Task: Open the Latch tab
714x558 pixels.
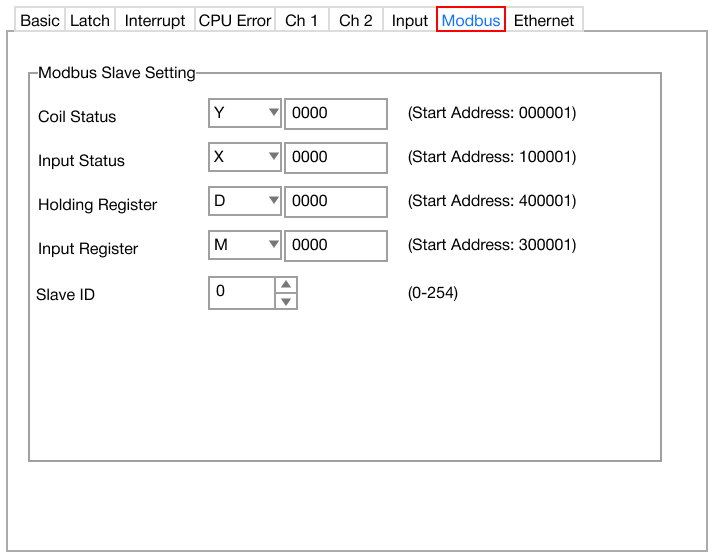Action: click(90, 20)
